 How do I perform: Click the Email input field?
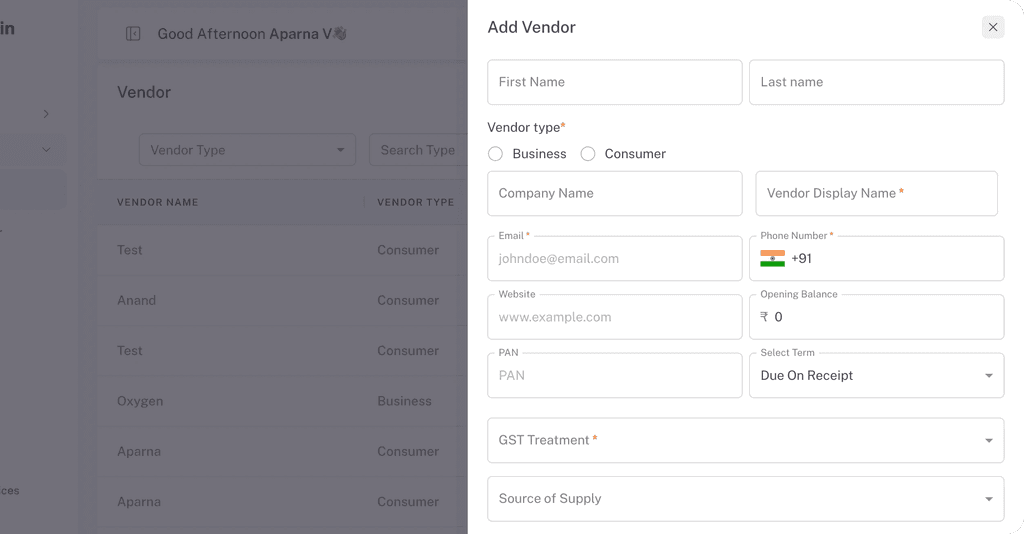coord(615,259)
